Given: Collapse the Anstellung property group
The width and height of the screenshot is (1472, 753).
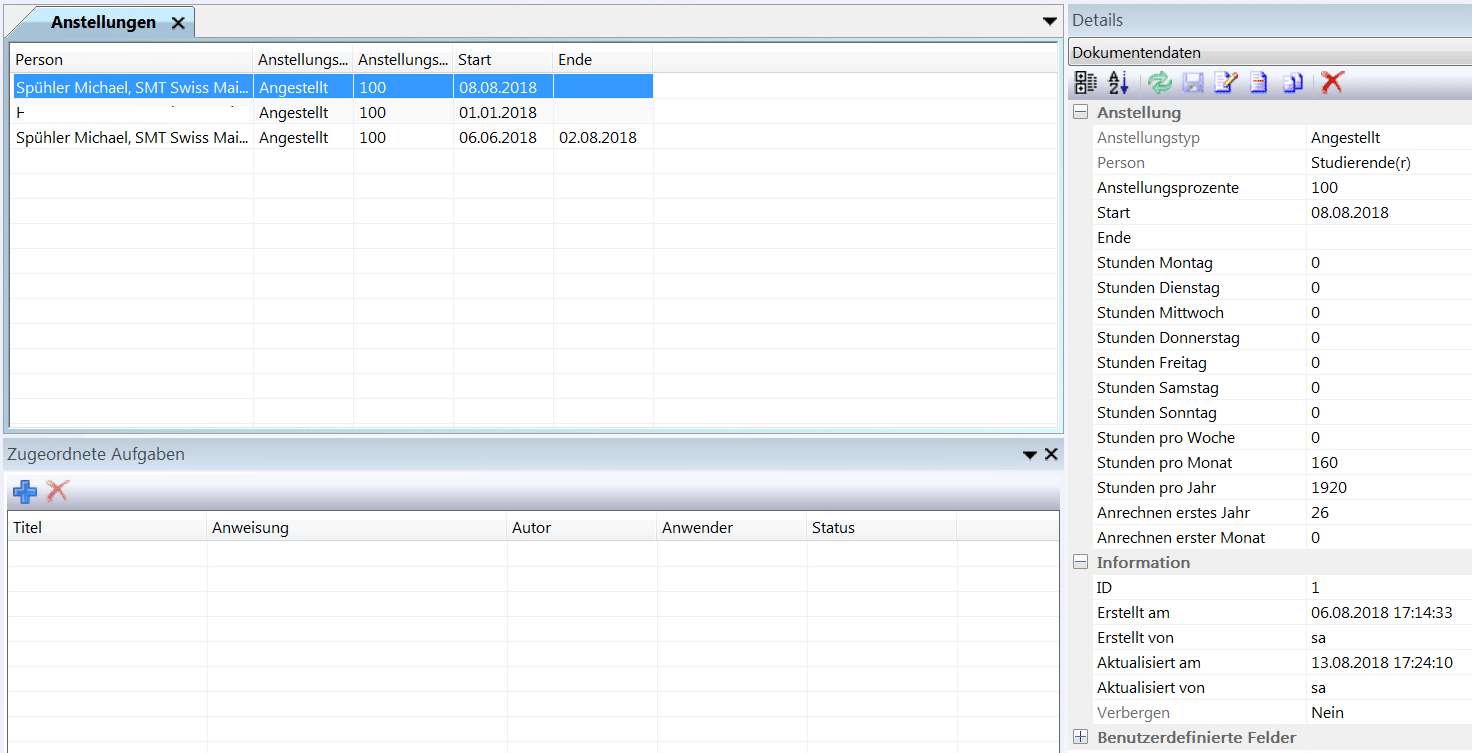Looking at the screenshot, I should point(1080,113).
